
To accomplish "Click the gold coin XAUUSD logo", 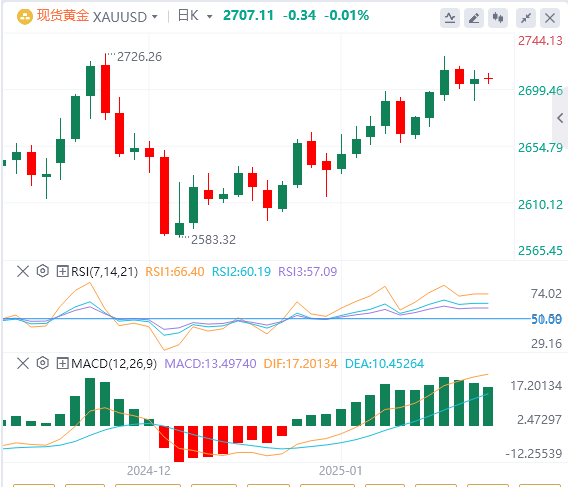I will pos(25,17).
